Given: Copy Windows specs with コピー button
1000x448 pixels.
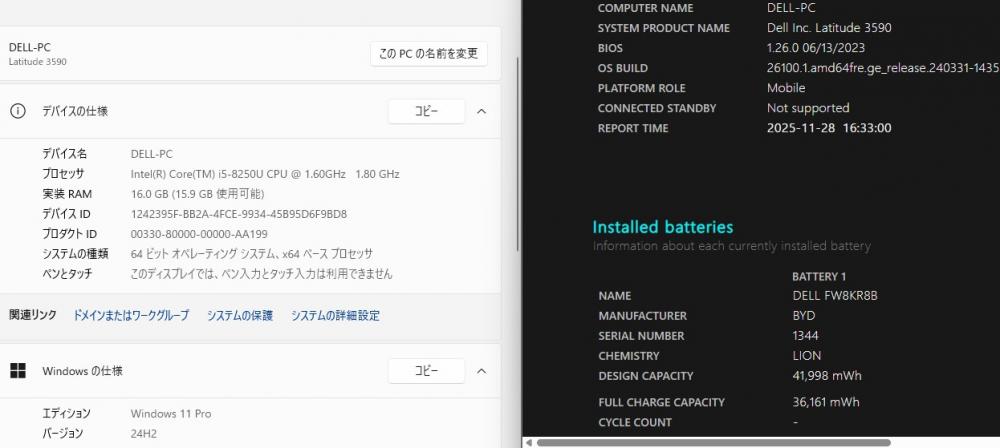Looking at the screenshot, I should coord(426,371).
